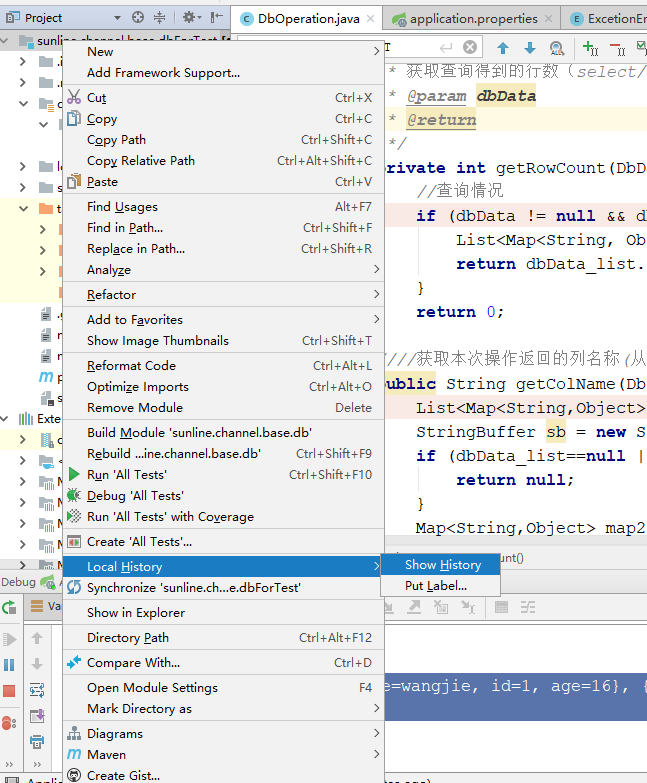Click add selection for next occurrence icon

[x=590, y=48]
